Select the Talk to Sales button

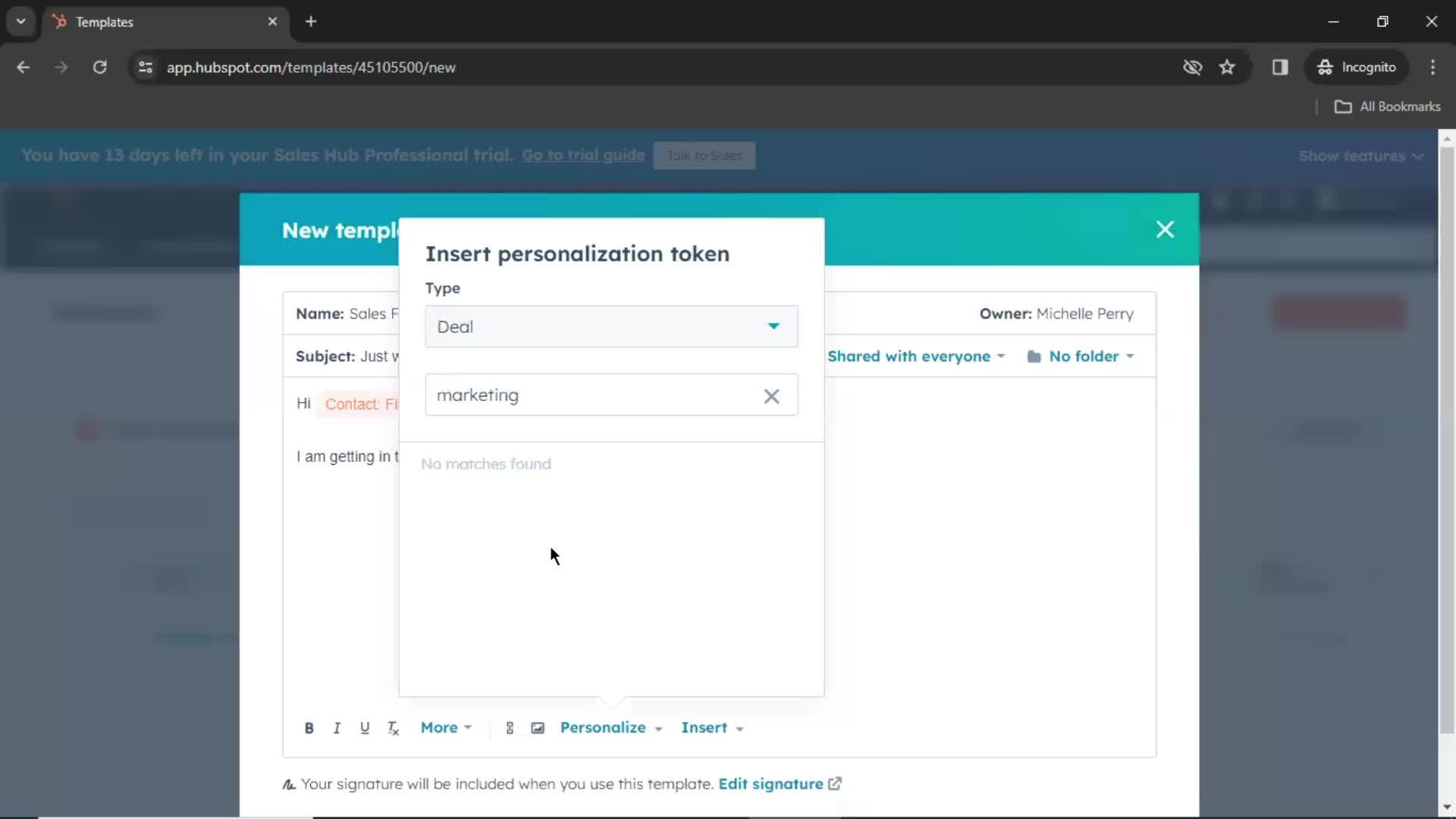pyautogui.click(x=704, y=156)
